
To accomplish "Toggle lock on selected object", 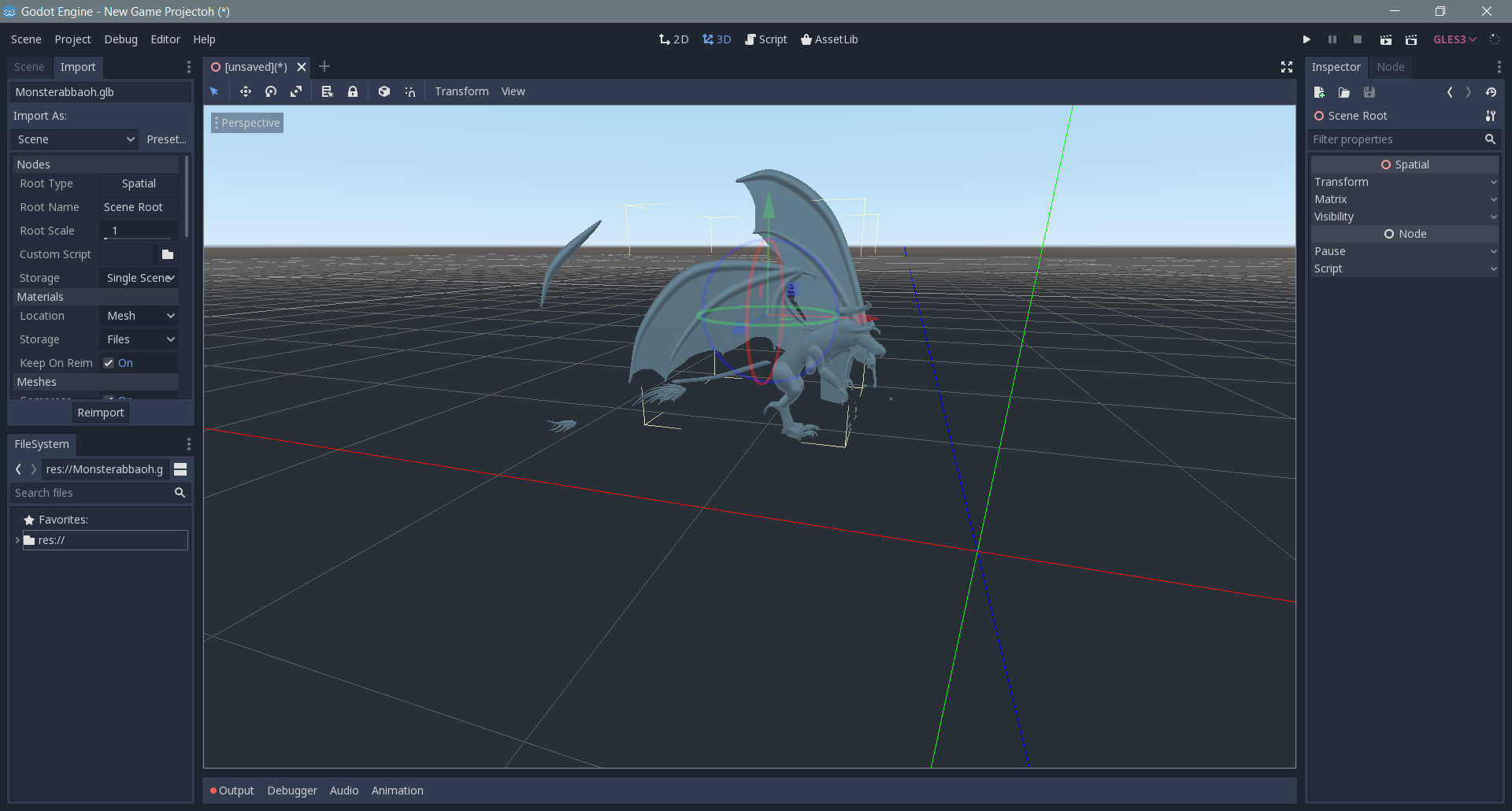I will (x=353, y=91).
